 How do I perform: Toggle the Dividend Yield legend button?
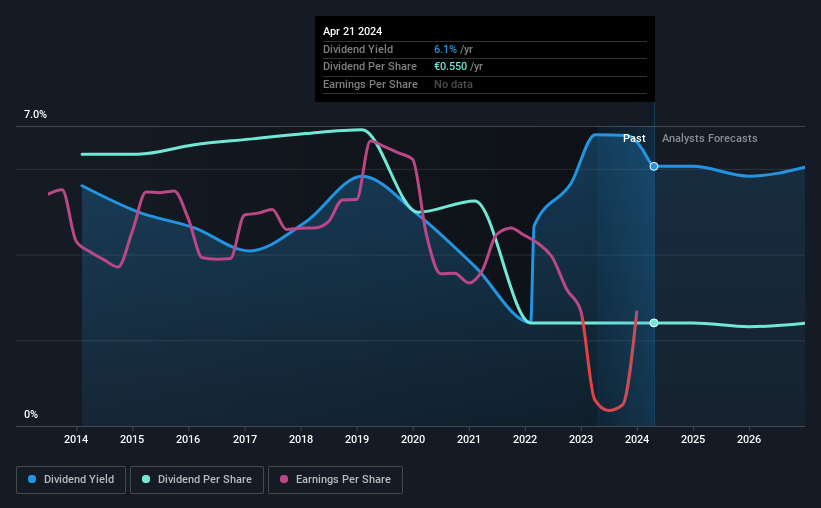coord(71,480)
